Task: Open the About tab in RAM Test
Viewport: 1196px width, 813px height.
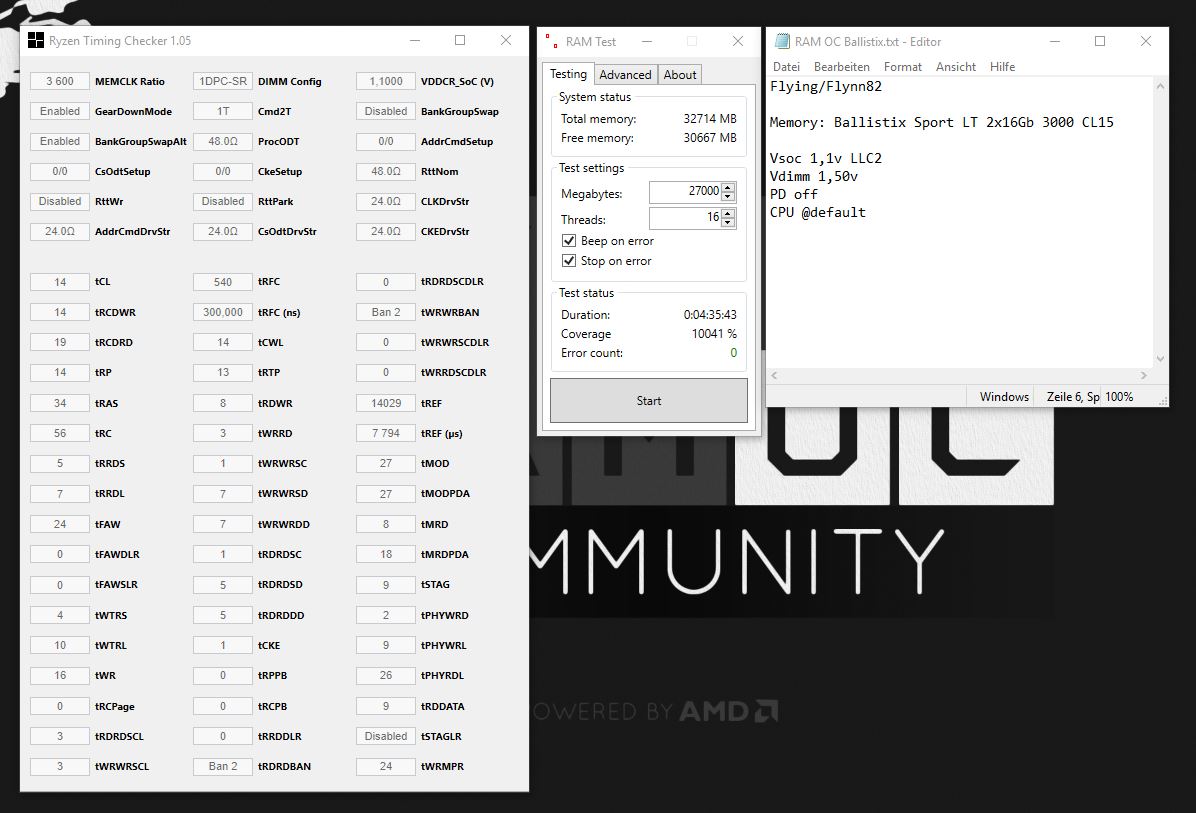Action: 680,75
